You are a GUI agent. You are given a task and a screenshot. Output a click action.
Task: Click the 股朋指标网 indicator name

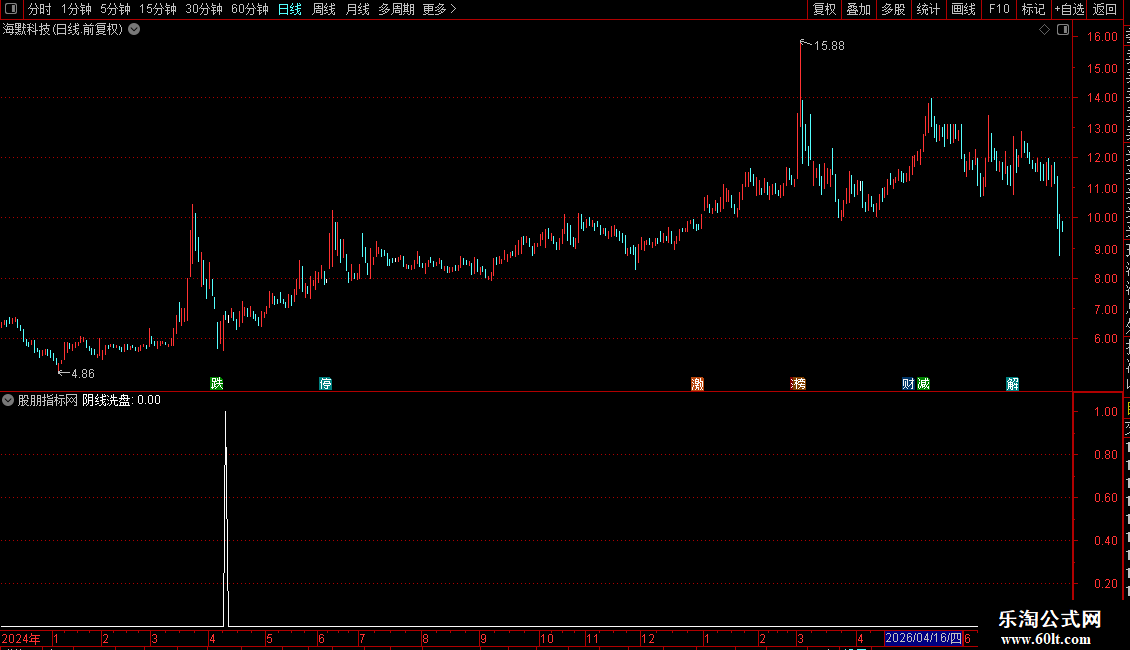click(x=48, y=400)
